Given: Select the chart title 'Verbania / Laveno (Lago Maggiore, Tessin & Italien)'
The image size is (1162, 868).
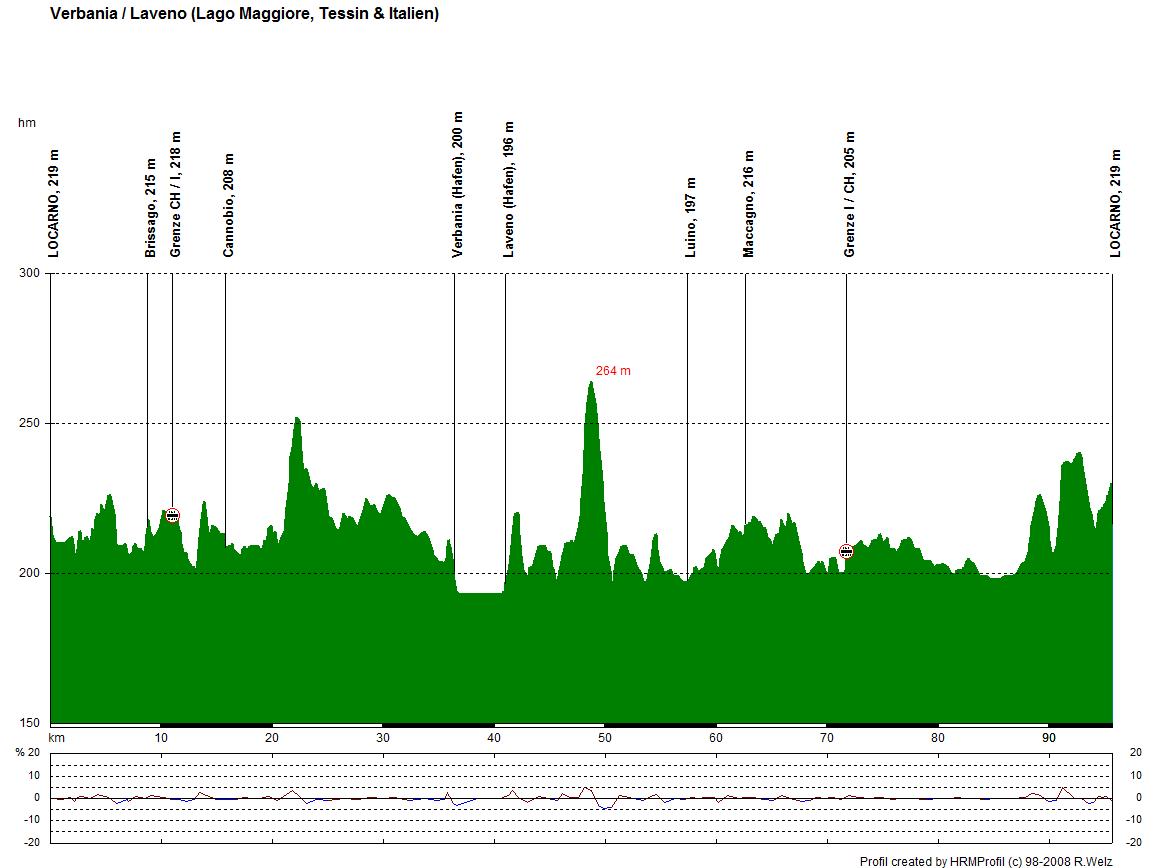Looking at the screenshot, I should (x=245, y=13).
